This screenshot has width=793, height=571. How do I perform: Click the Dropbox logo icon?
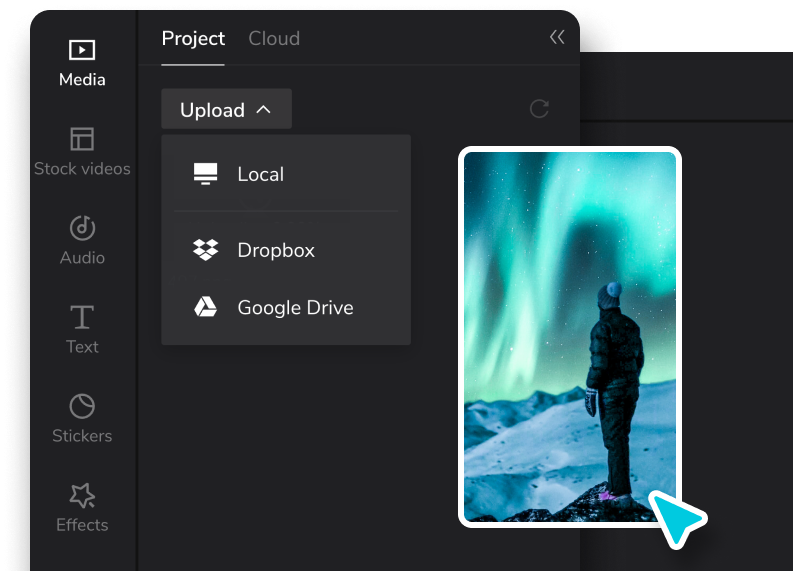pos(205,250)
